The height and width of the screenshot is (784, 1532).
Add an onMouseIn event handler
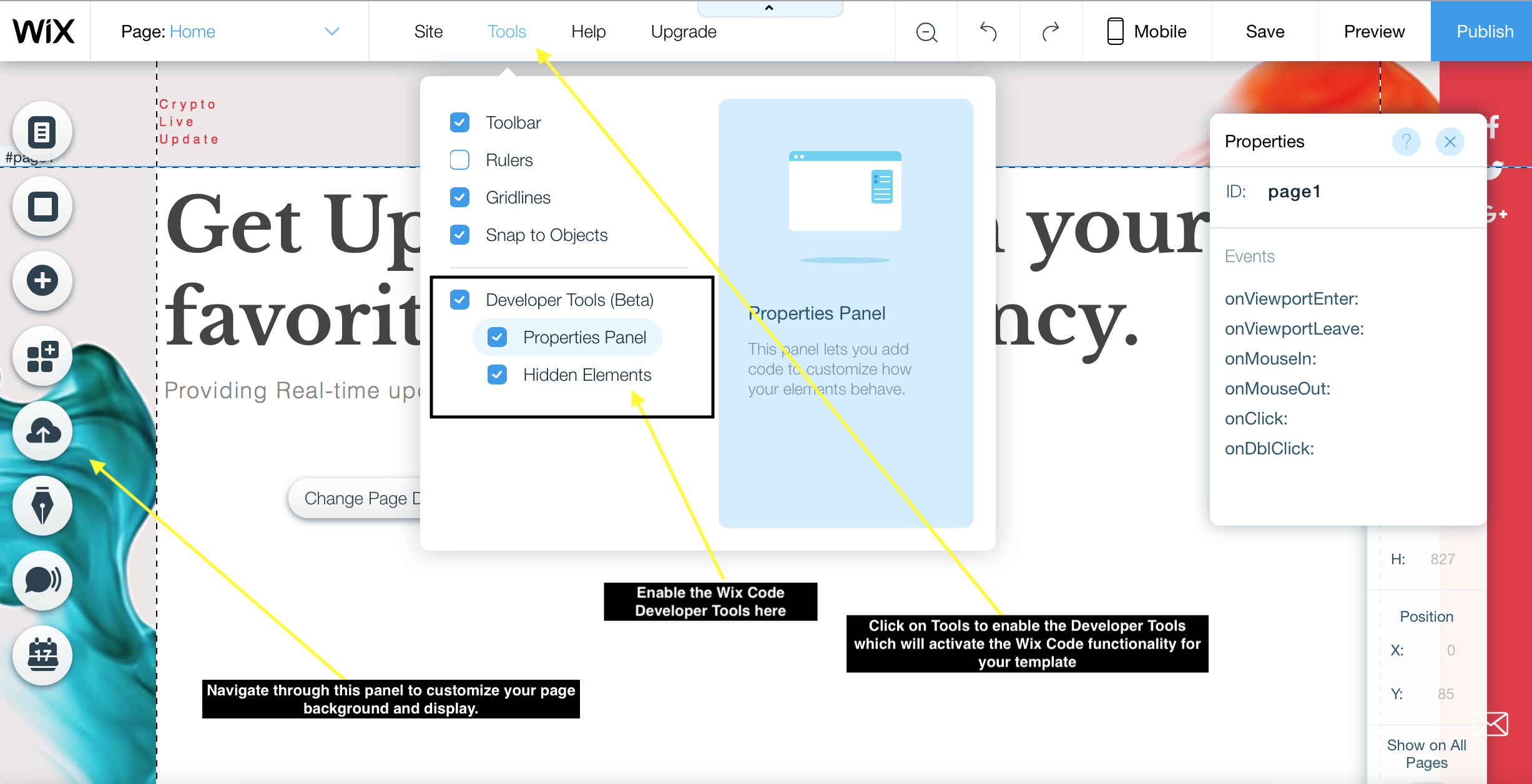tap(1270, 358)
